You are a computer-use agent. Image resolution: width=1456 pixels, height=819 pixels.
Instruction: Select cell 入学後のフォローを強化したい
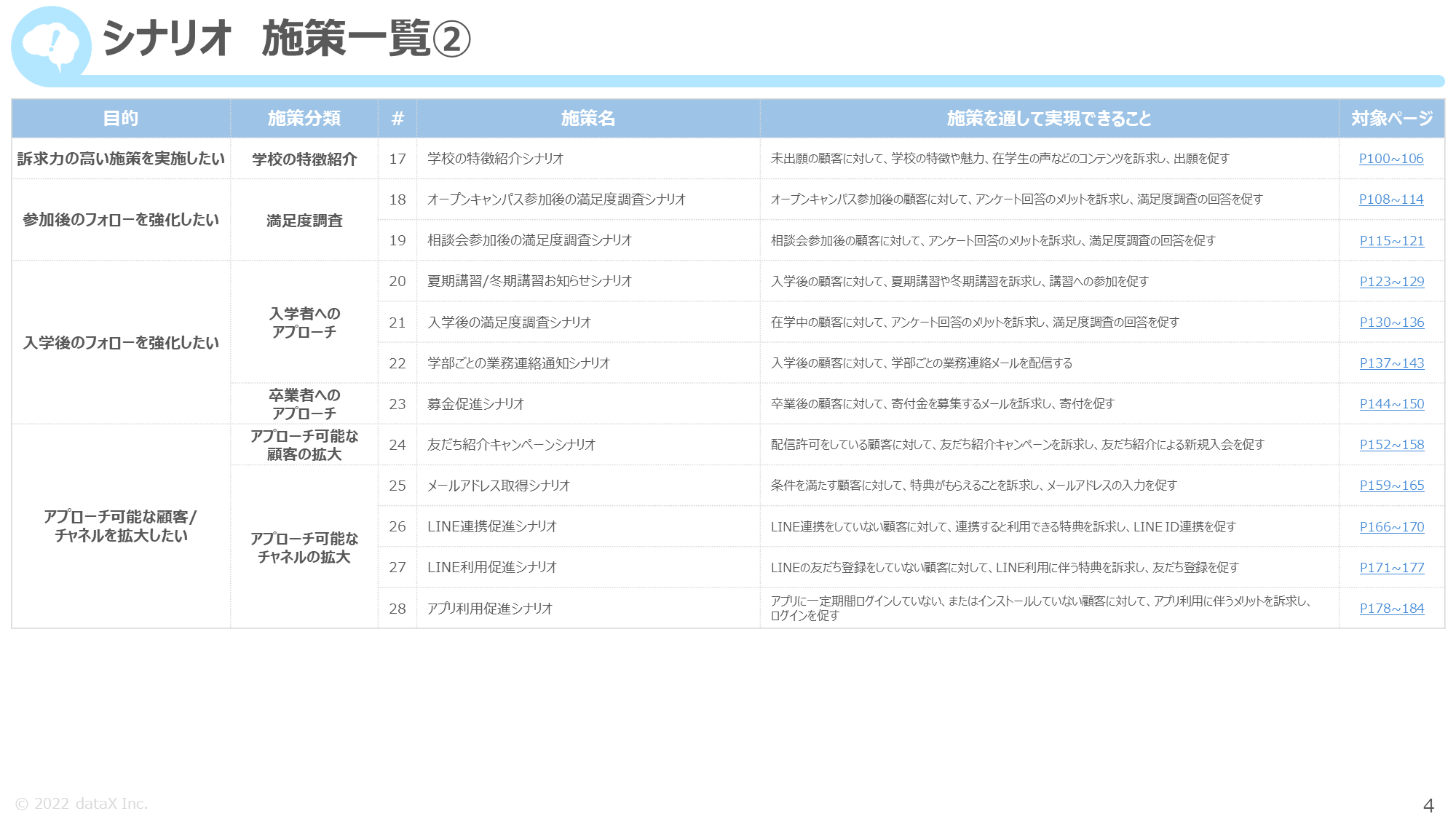click(x=121, y=343)
